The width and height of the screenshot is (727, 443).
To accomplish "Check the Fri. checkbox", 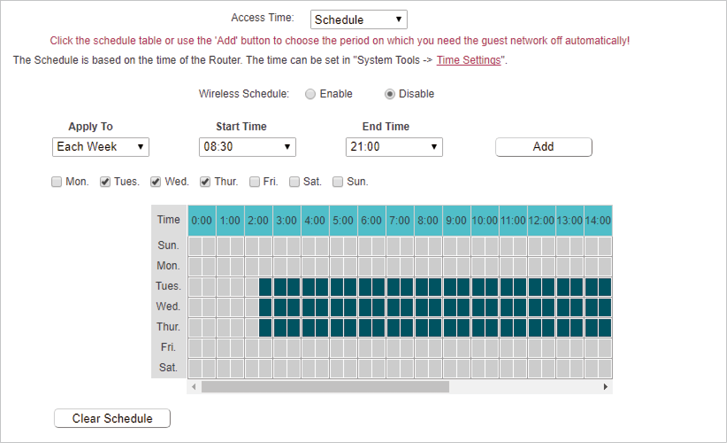I will 254,182.
